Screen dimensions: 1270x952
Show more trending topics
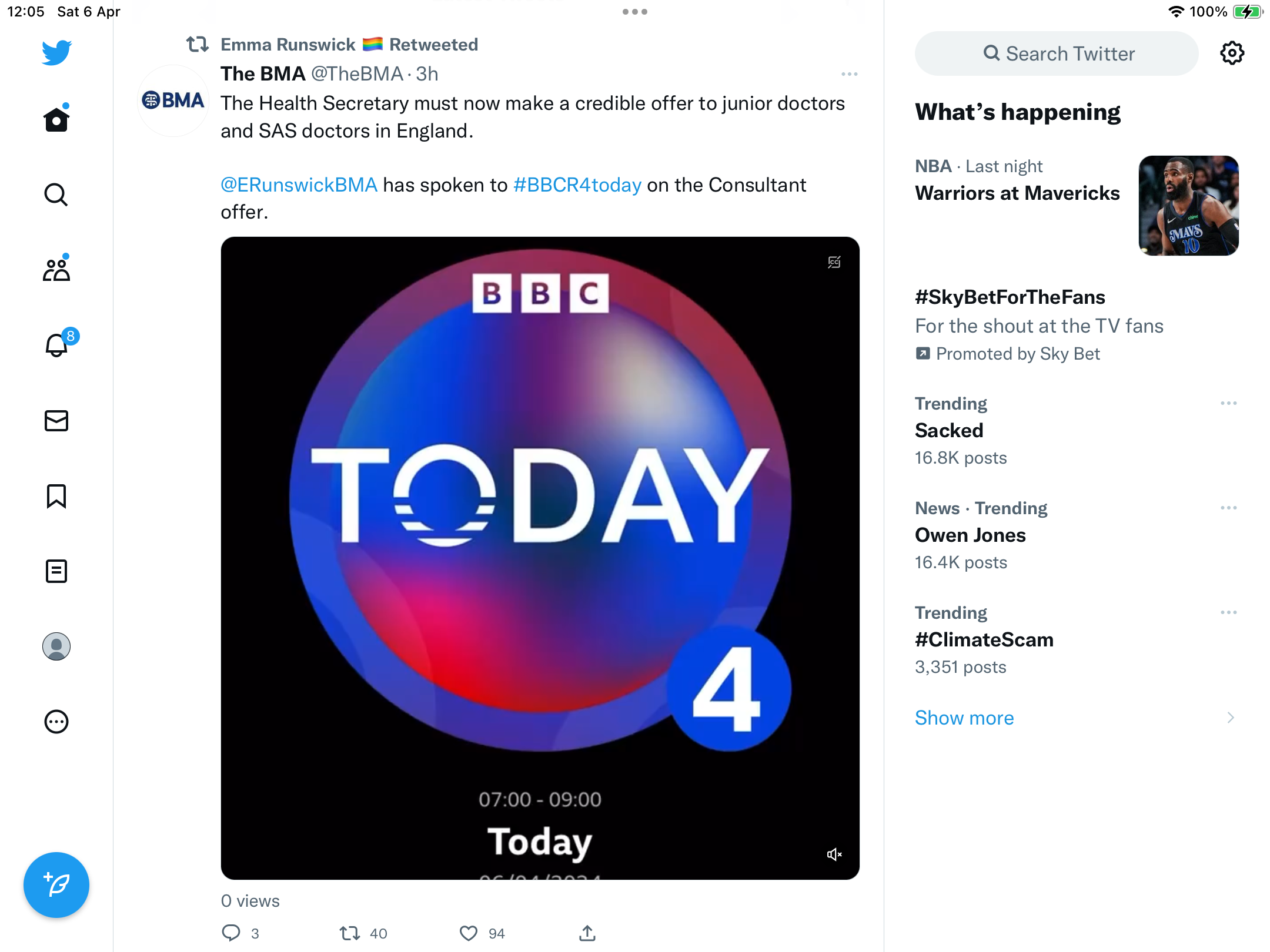964,718
